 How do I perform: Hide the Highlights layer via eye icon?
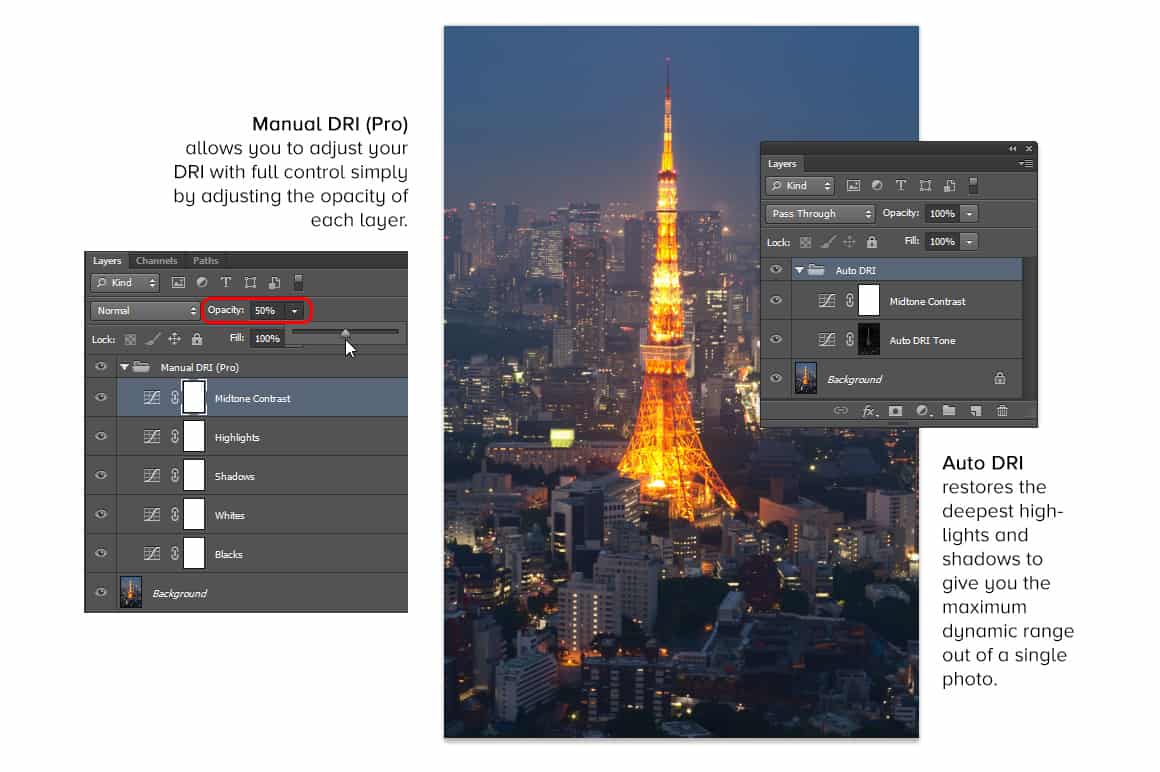pos(101,437)
